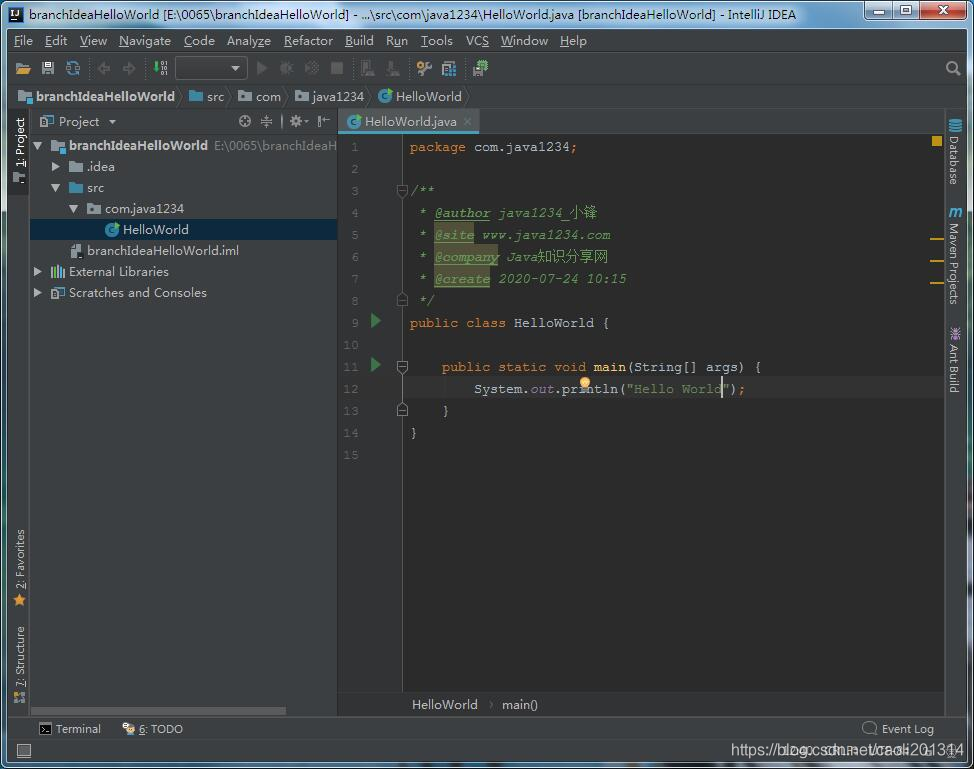Image resolution: width=974 pixels, height=769 pixels.
Task: Toggle the Maven Projects tool window
Action: click(954, 256)
